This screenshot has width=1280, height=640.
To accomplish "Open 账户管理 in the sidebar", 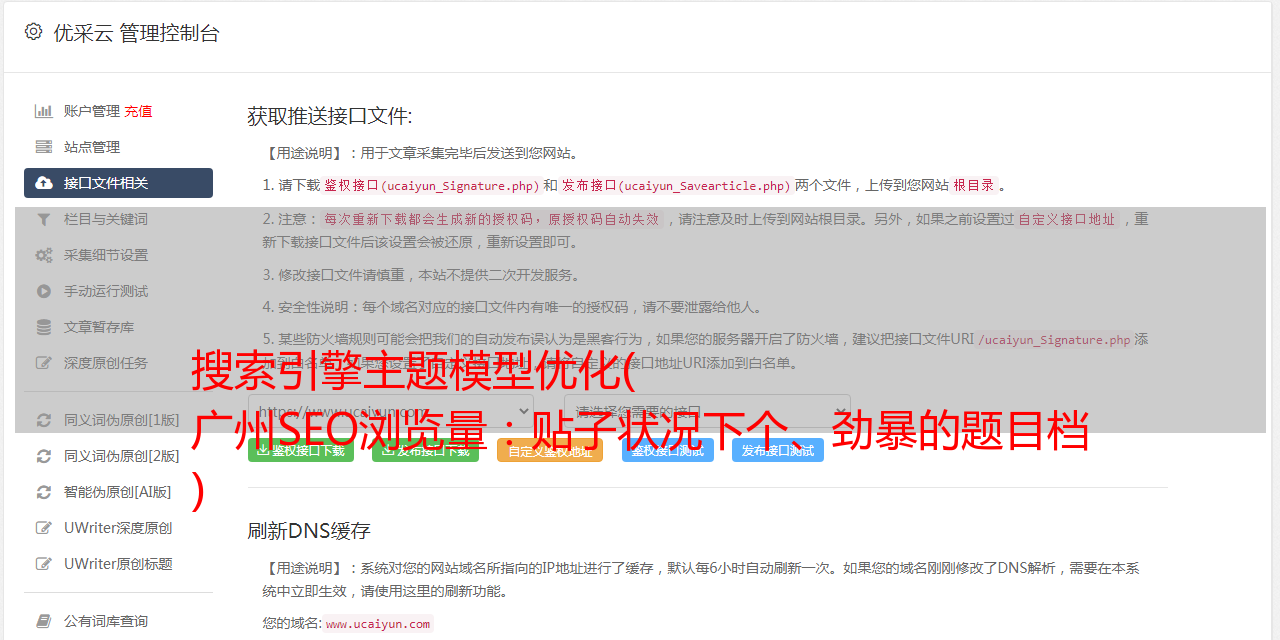I will [92, 111].
